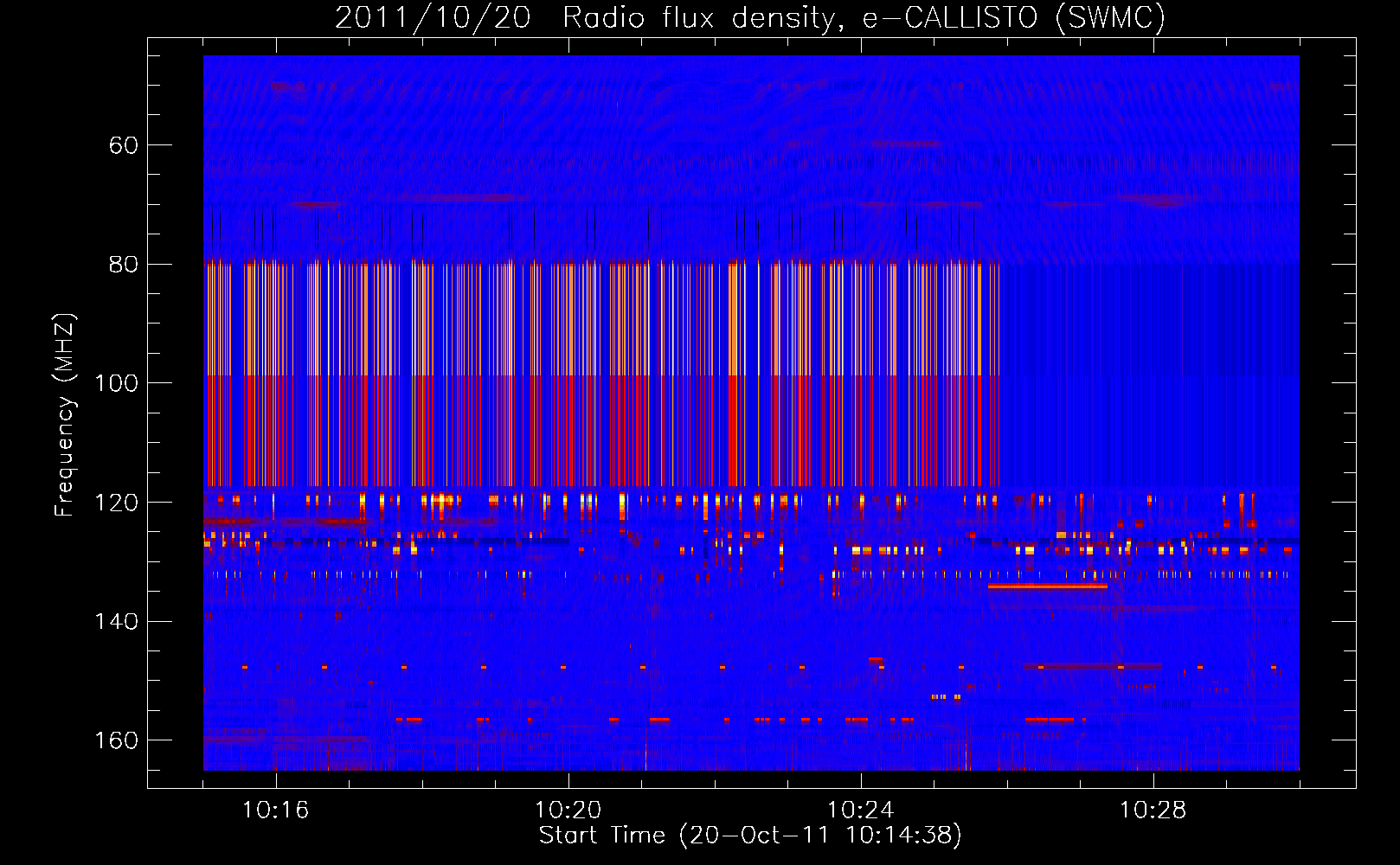Click the long red horizontal line near 134 MHz
1400x865 pixels.
(1048, 586)
